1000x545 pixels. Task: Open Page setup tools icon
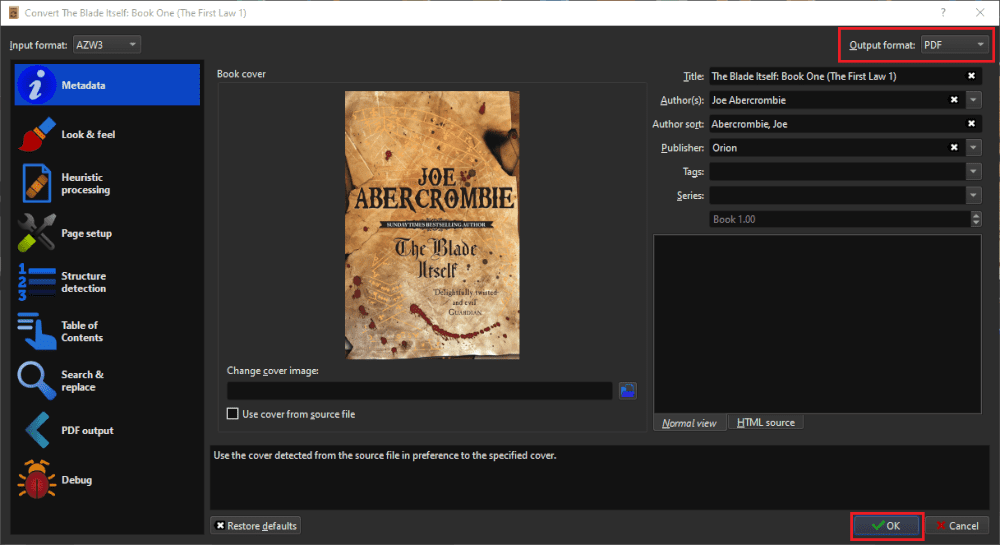[x=36, y=233]
